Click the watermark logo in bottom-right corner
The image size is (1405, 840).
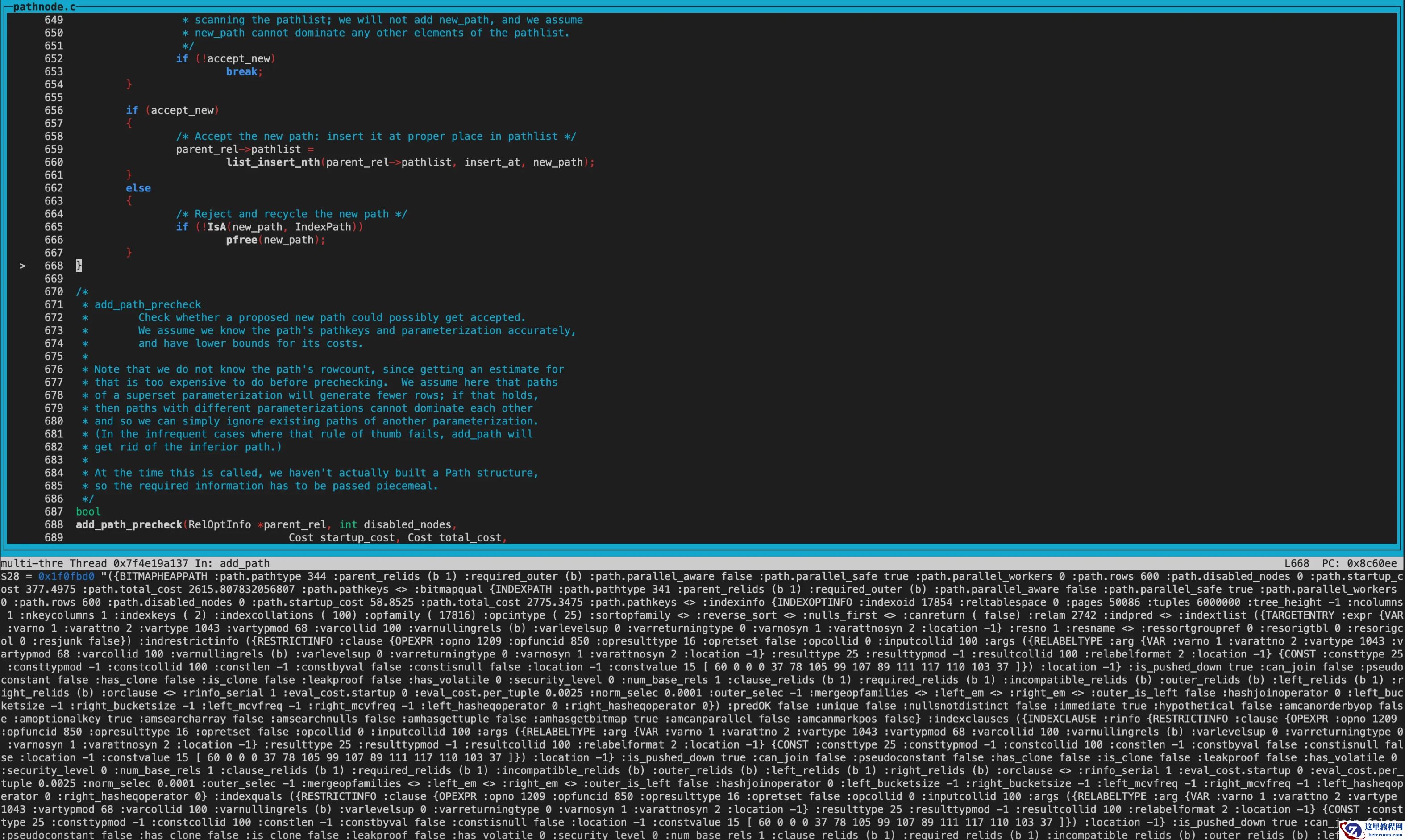(1371, 829)
